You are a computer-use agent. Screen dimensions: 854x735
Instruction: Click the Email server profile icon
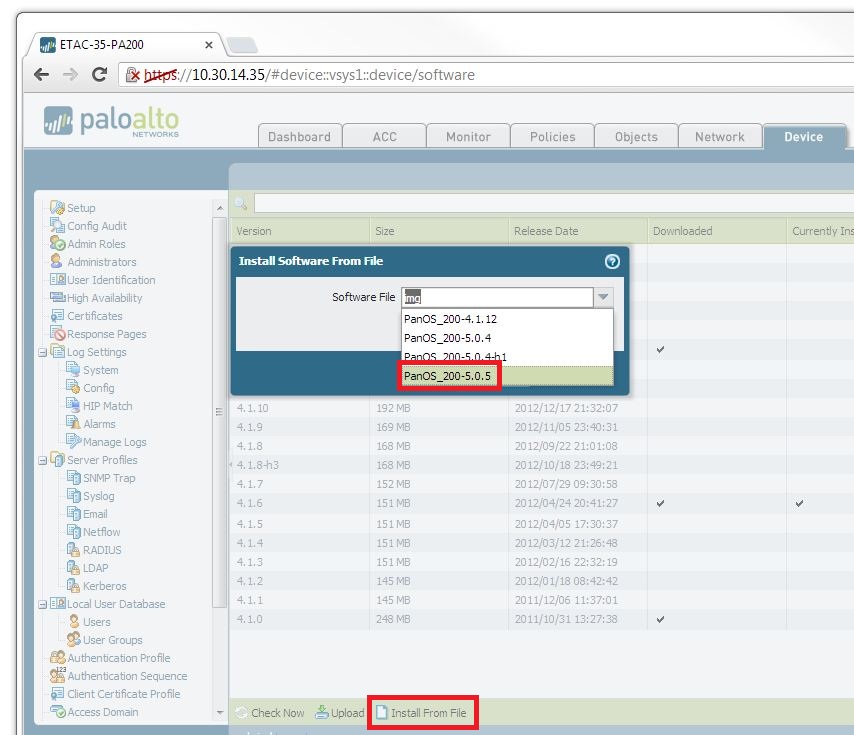click(74, 513)
